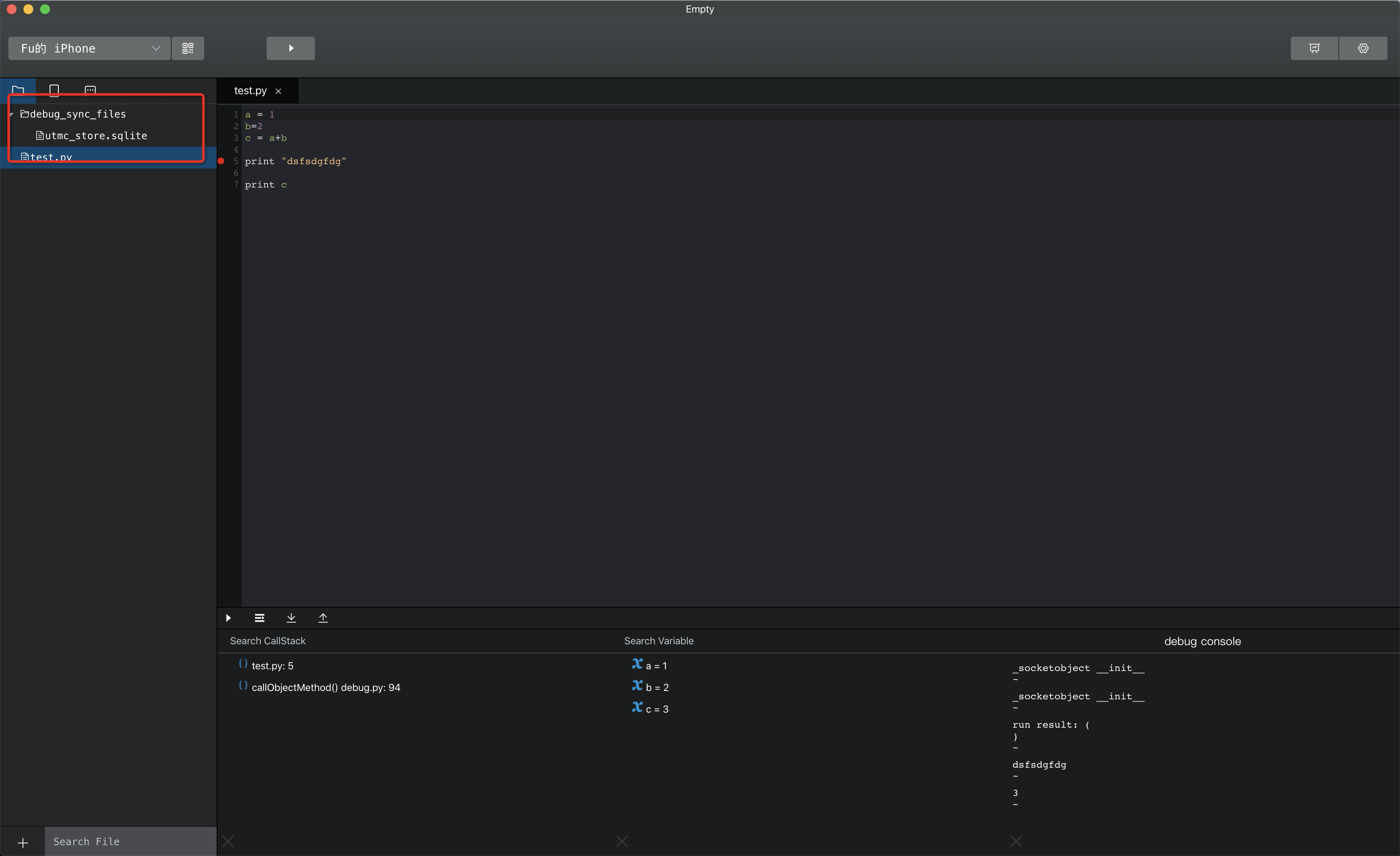
Task: Click the QR code scan icon
Action: [x=187, y=48]
